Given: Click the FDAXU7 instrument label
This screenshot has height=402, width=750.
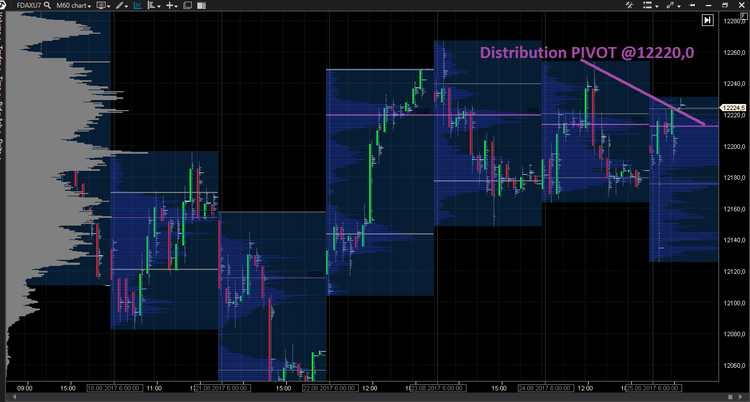Looking at the screenshot, I should [29, 5].
